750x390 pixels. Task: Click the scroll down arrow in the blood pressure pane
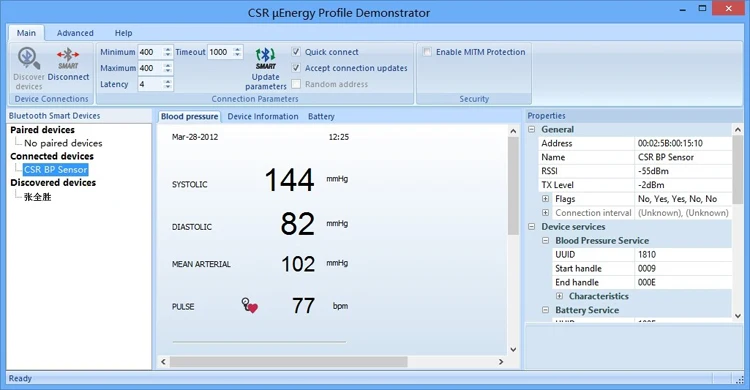513,349
